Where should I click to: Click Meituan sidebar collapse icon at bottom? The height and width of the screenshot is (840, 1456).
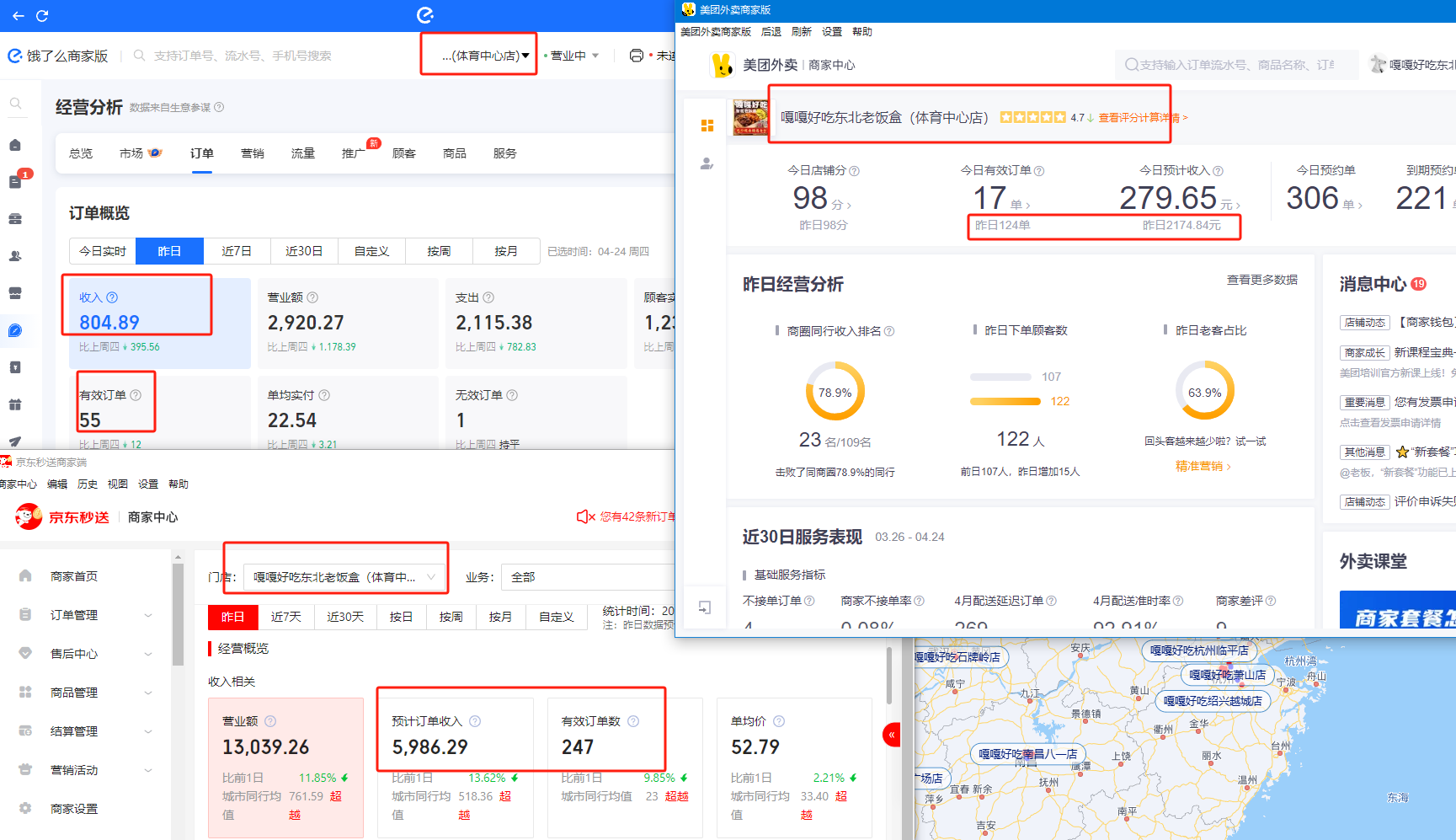coord(706,607)
